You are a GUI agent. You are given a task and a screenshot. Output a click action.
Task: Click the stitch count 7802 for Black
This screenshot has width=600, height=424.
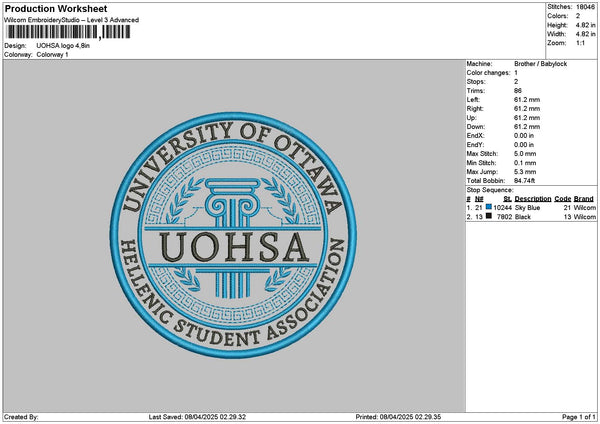(x=504, y=217)
